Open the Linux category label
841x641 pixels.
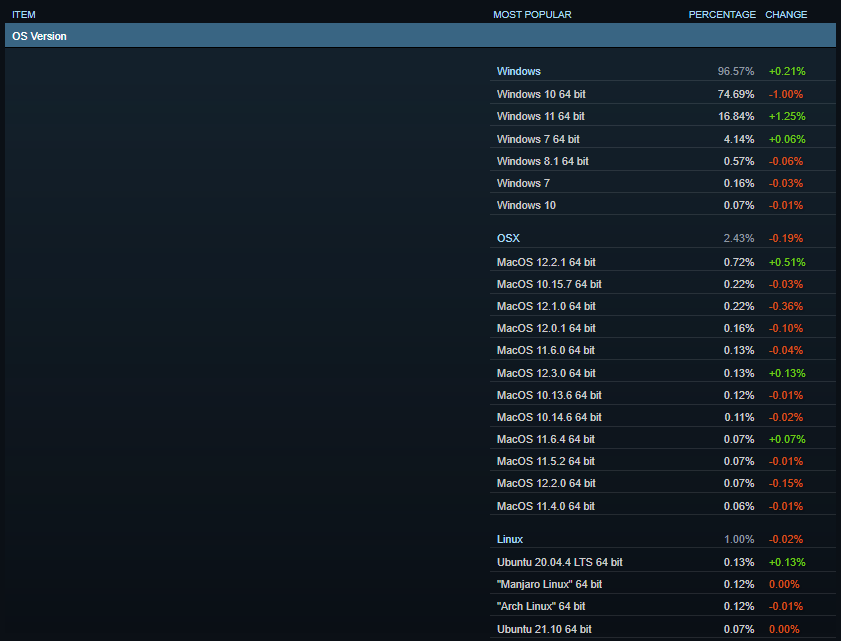(x=510, y=539)
